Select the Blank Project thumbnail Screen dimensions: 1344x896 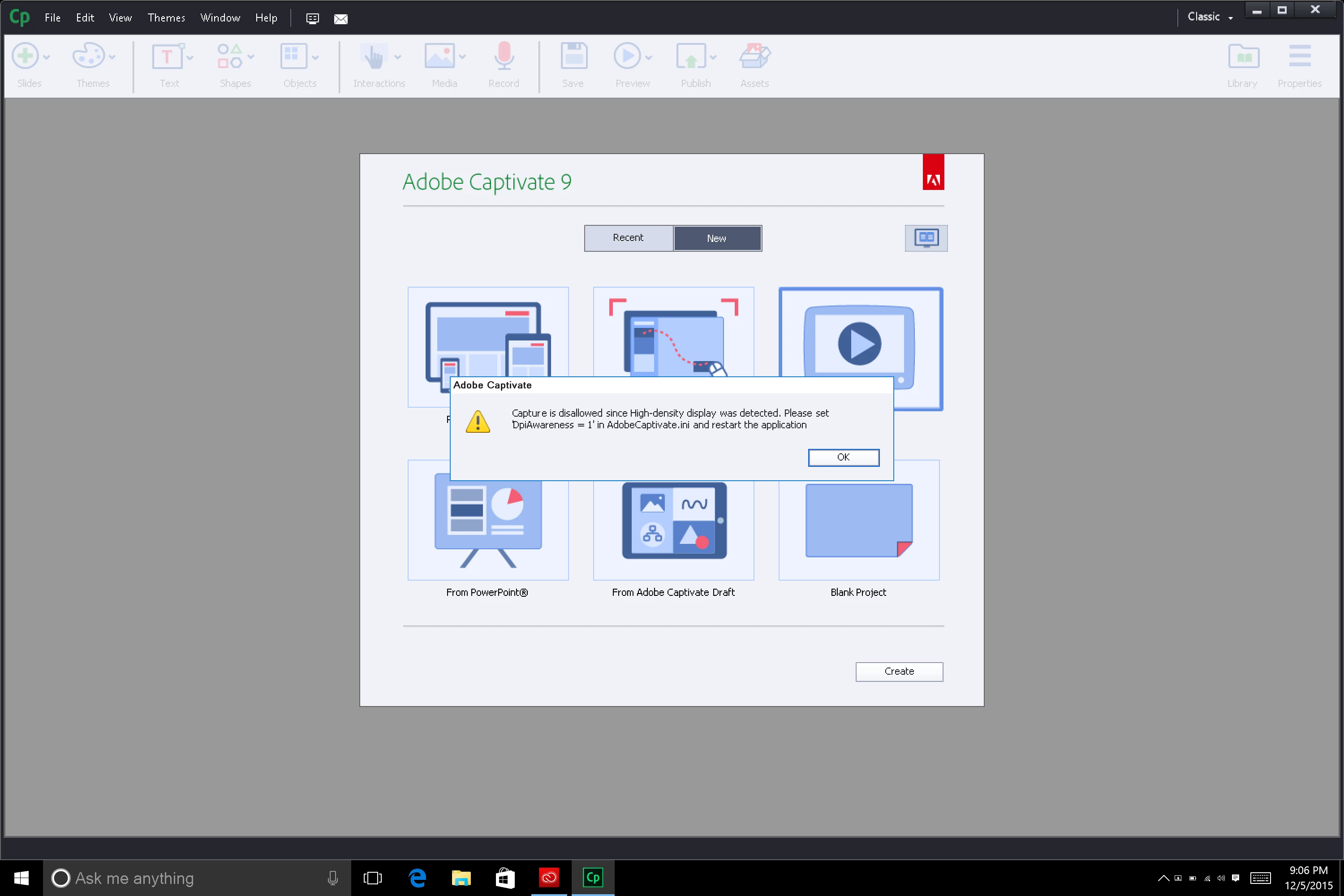[x=858, y=520]
